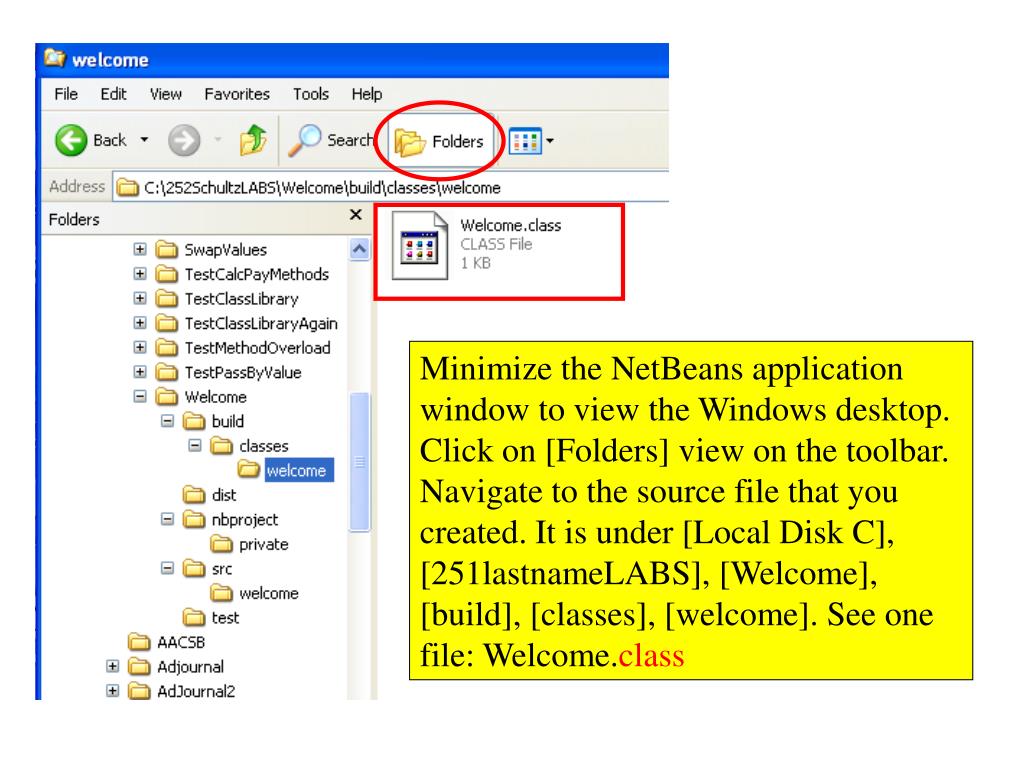Collapse the build folder
This screenshot has height=768, width=1024.
coord(167,421)
